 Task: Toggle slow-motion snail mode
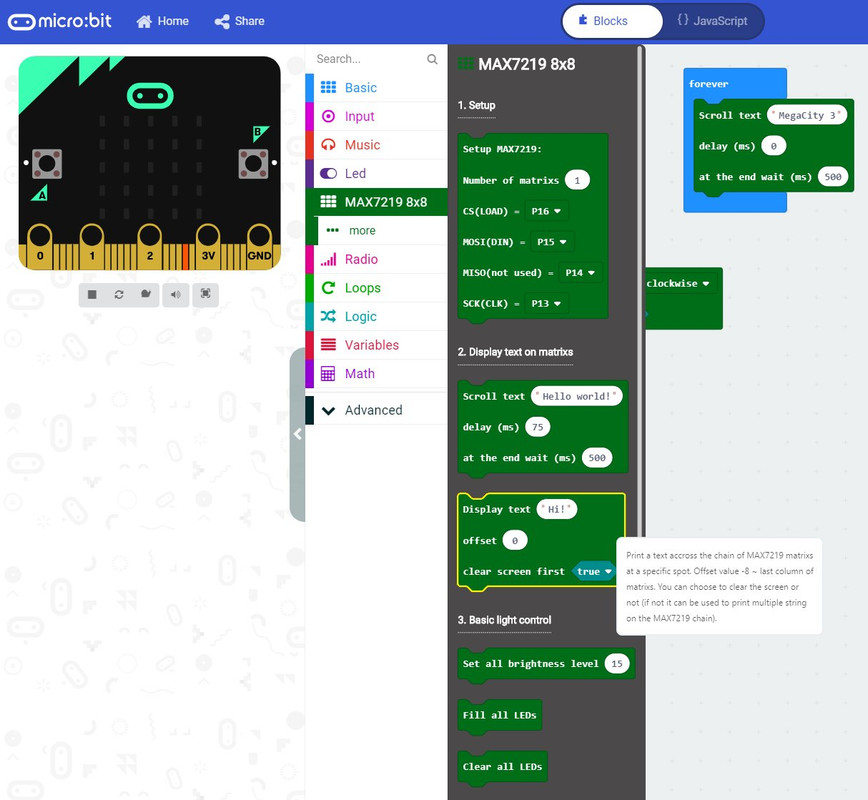pos(146,295)
